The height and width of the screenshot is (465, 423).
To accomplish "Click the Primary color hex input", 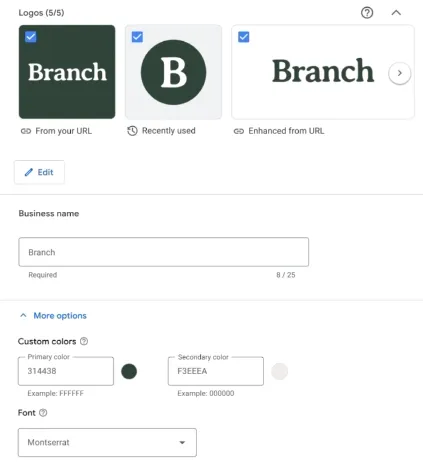I will pos(66,371).
